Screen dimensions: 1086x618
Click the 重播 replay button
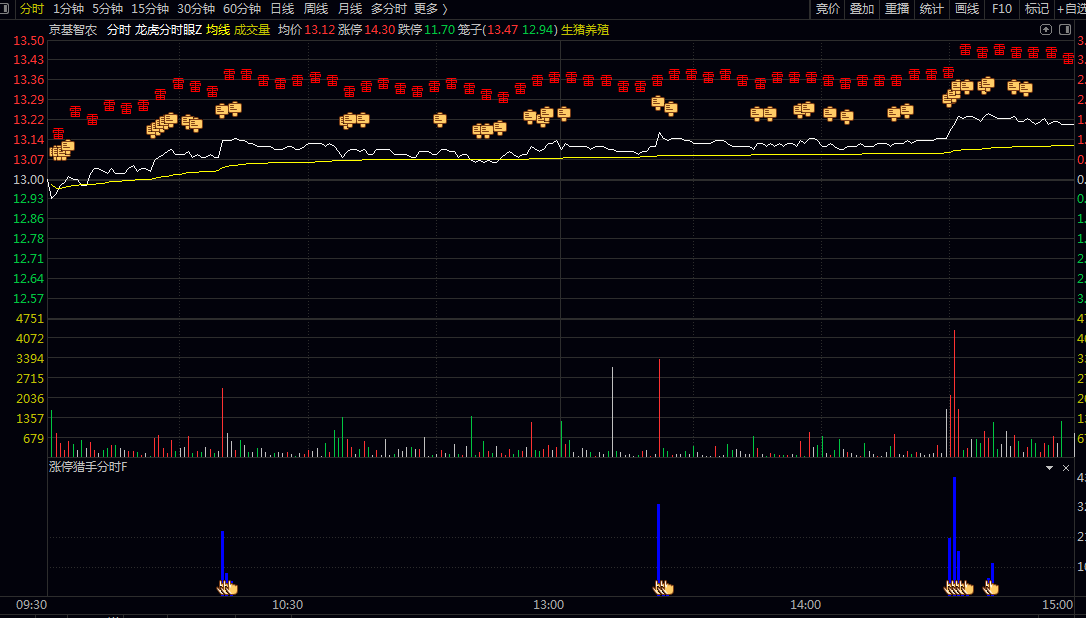(897, 9)
